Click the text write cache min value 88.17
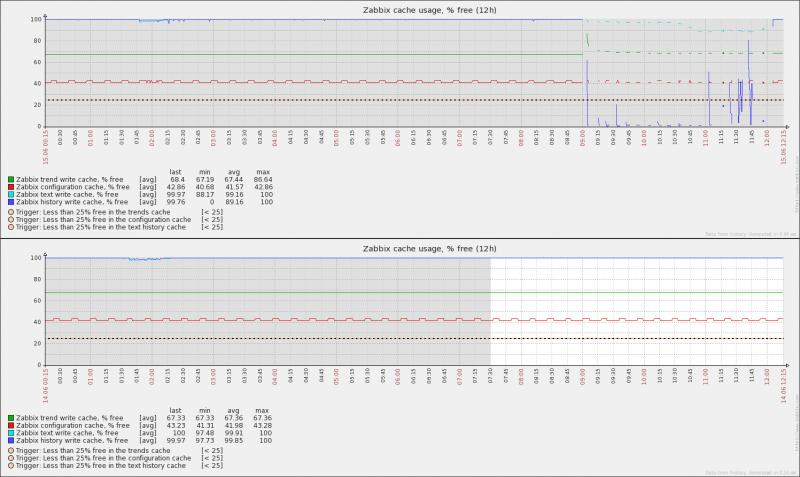 pyautogui.click(x=205, y=194)
